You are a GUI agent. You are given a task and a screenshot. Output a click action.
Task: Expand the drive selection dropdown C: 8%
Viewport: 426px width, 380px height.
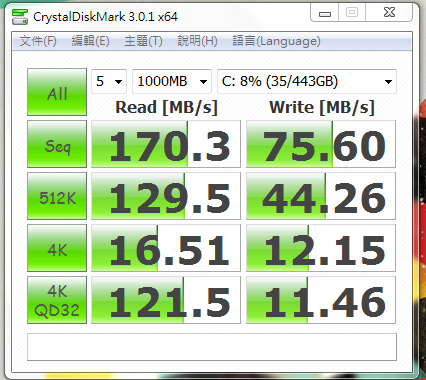tap(307, 81)
